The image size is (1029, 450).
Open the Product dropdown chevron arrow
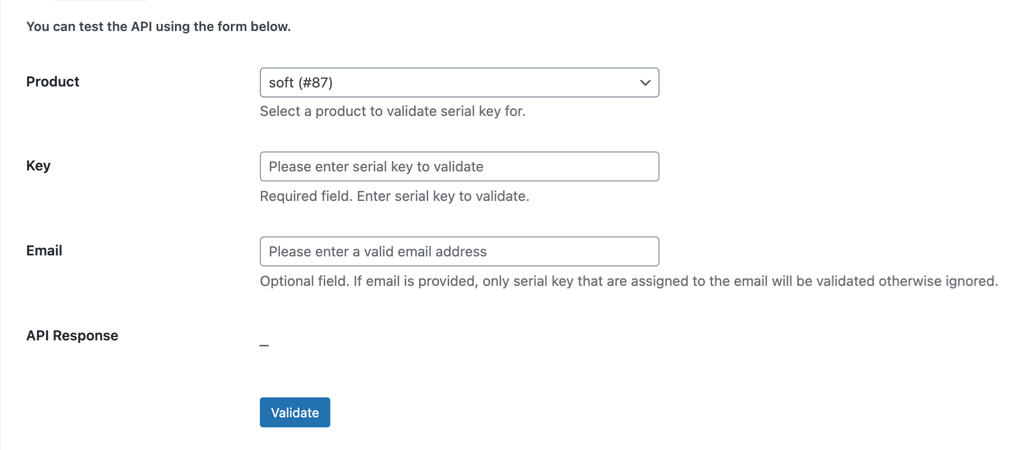645,83
